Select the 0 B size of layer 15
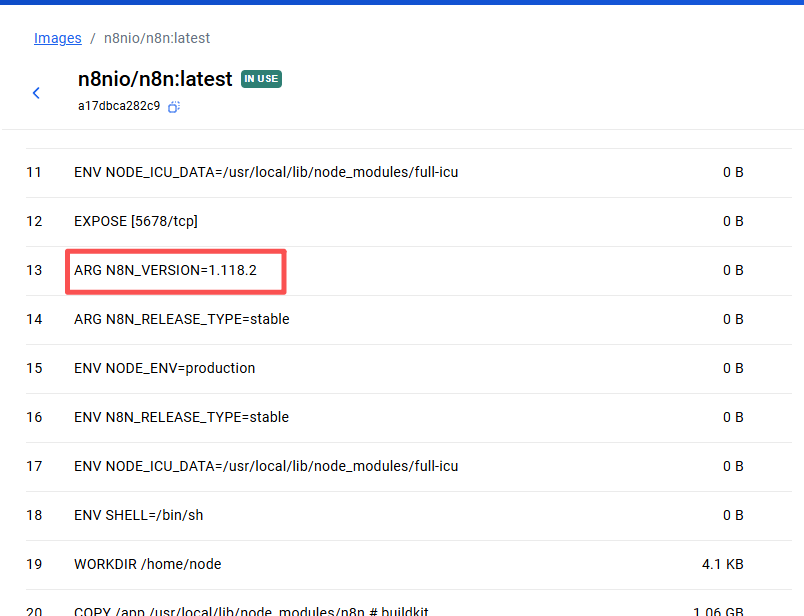Screen dimensions: 804x616 (733, 368)
